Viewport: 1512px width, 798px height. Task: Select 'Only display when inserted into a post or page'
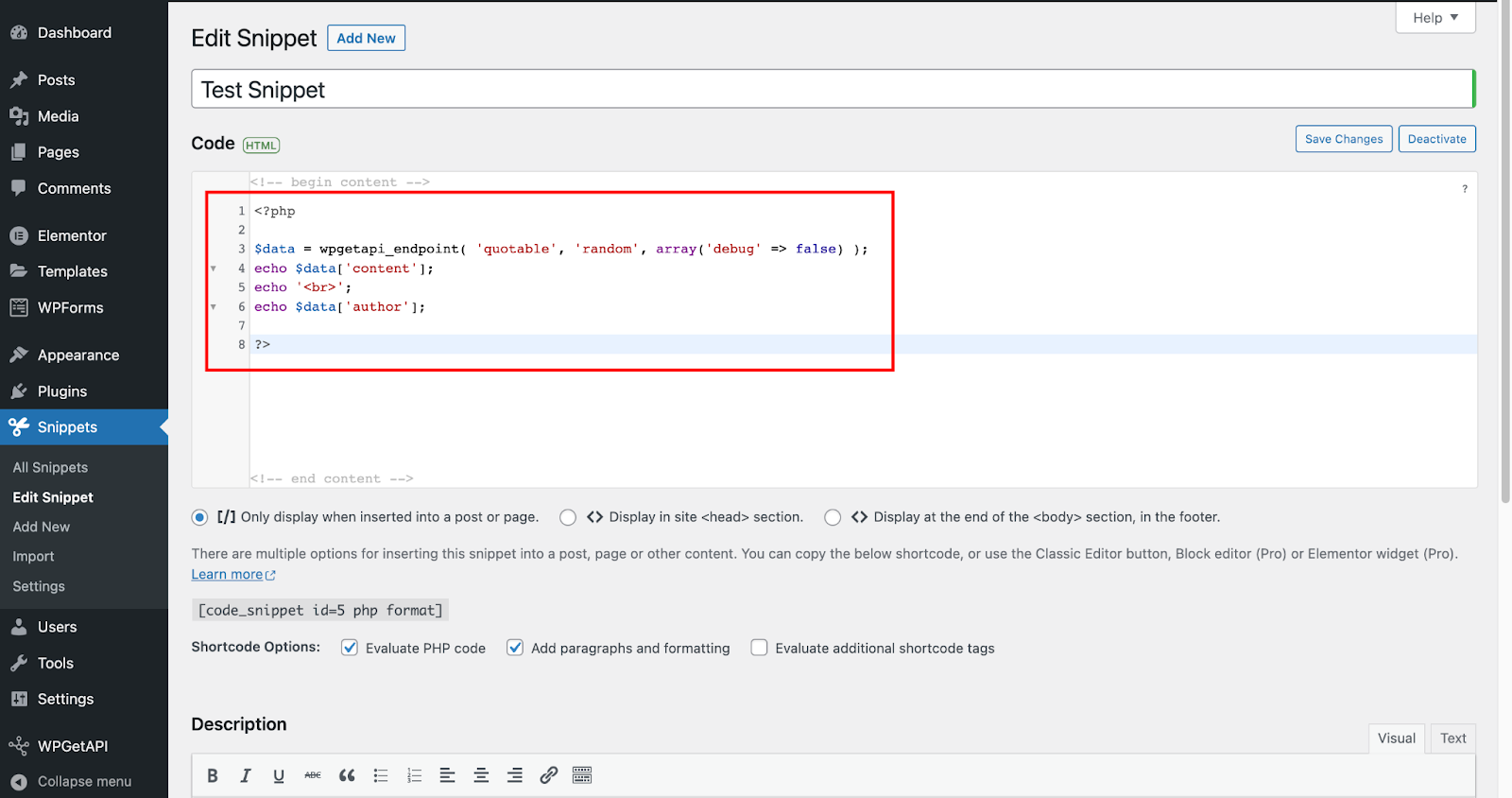(199, 517)
